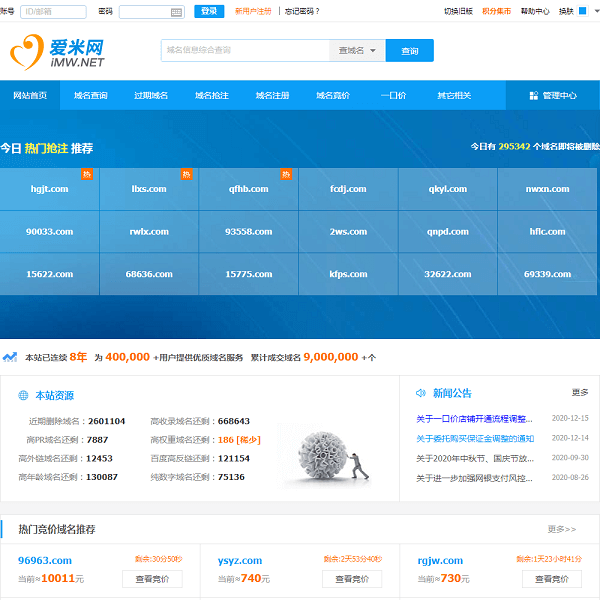Select the 69339.com domain tile
This screenshot has height=600, width=600.
tap(547, 274)
